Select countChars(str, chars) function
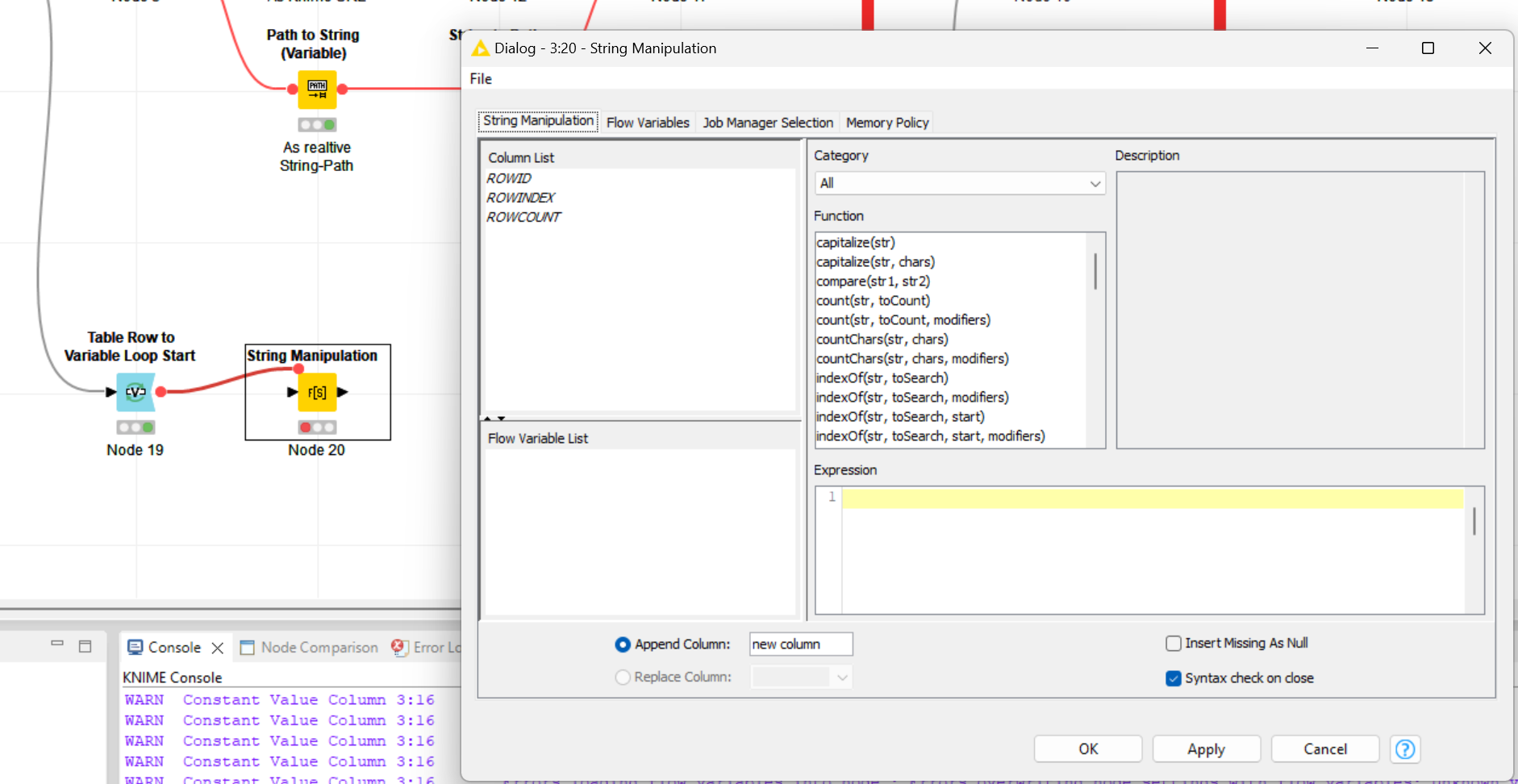This screenshot has height=784, width=1518. click(x=882, y=340)
